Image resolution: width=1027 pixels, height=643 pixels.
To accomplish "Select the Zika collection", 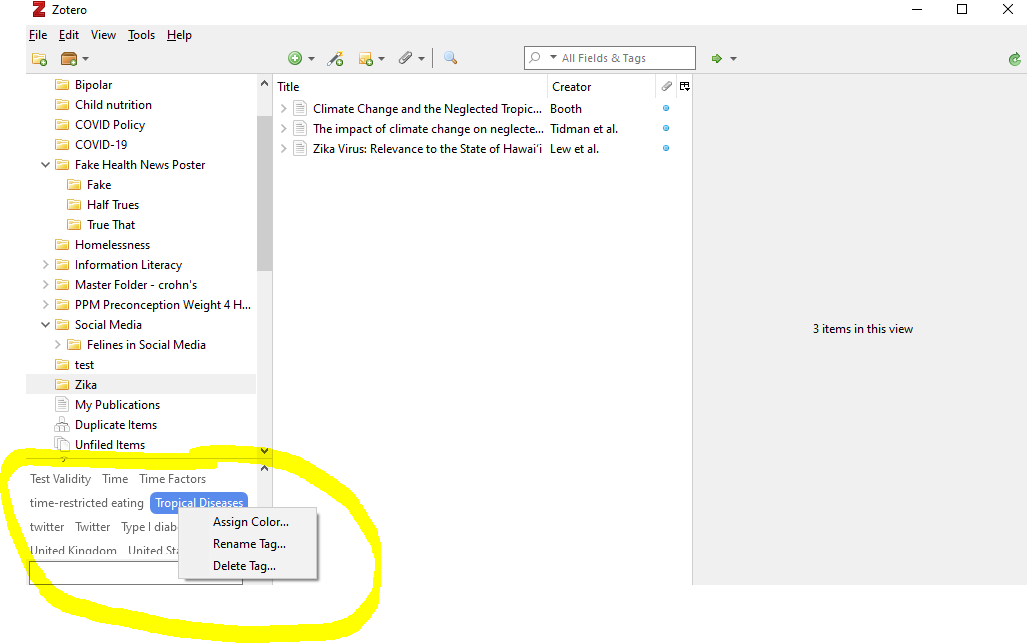I will click(x=86, y=384).
